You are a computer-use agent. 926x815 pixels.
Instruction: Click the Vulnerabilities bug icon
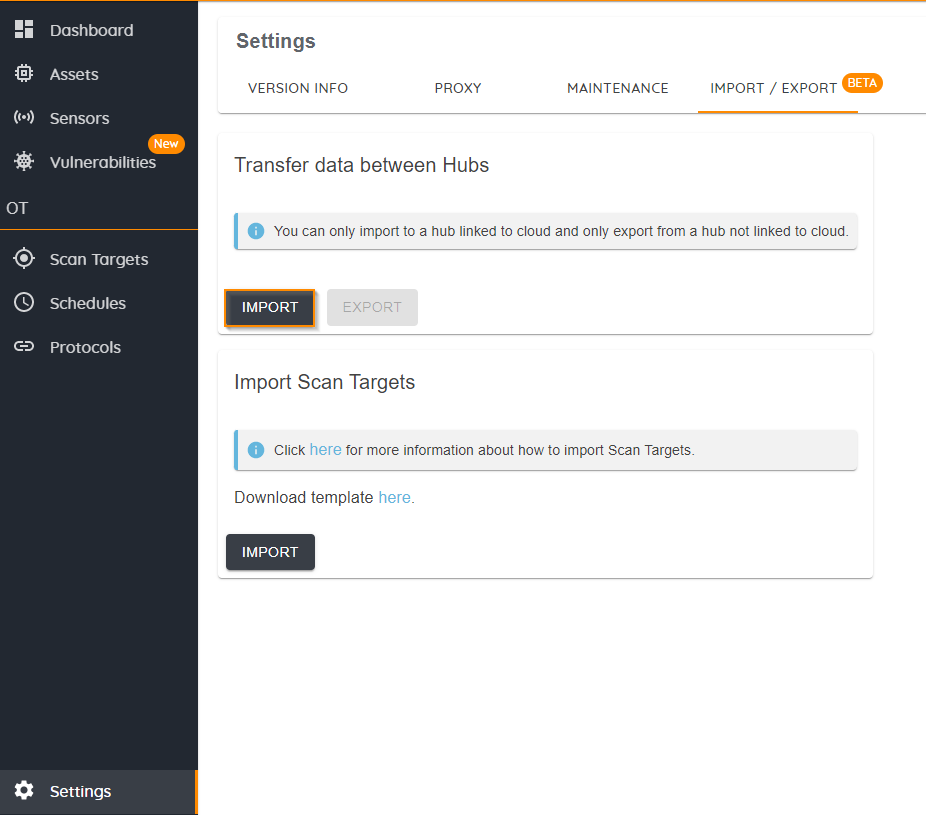point(24,162)
